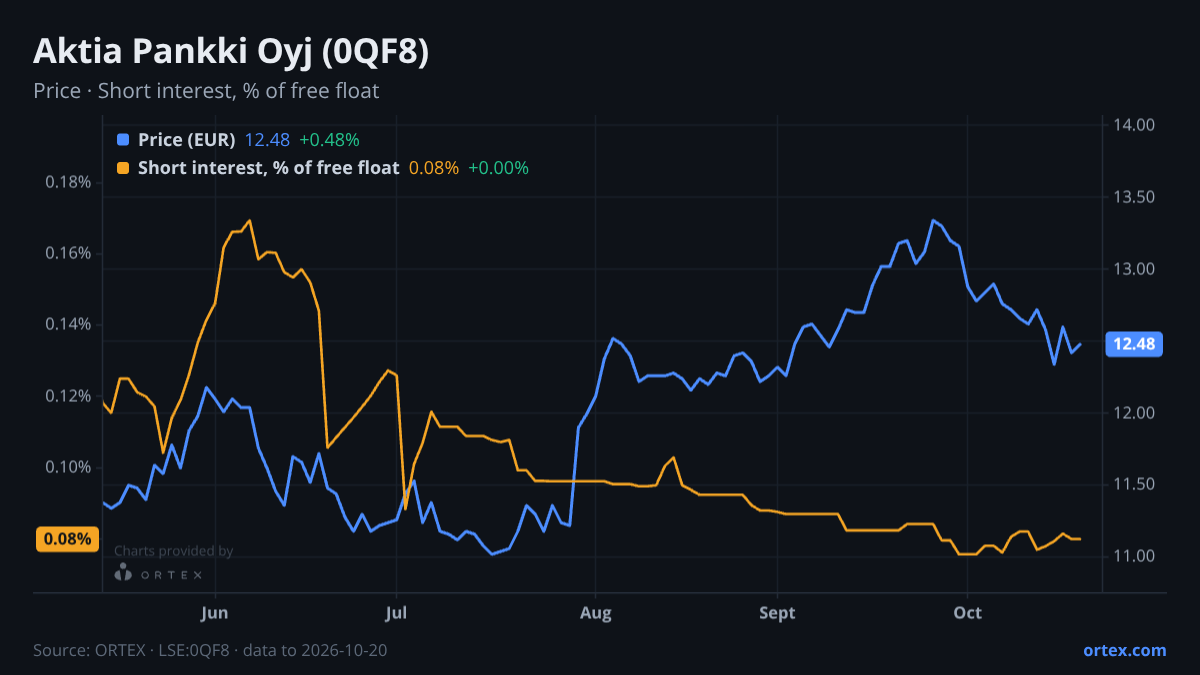This screenshot has height=675, width=1200.
Task: Click the blue 12.48 price axis tag
Action: tap(1133, 344)
